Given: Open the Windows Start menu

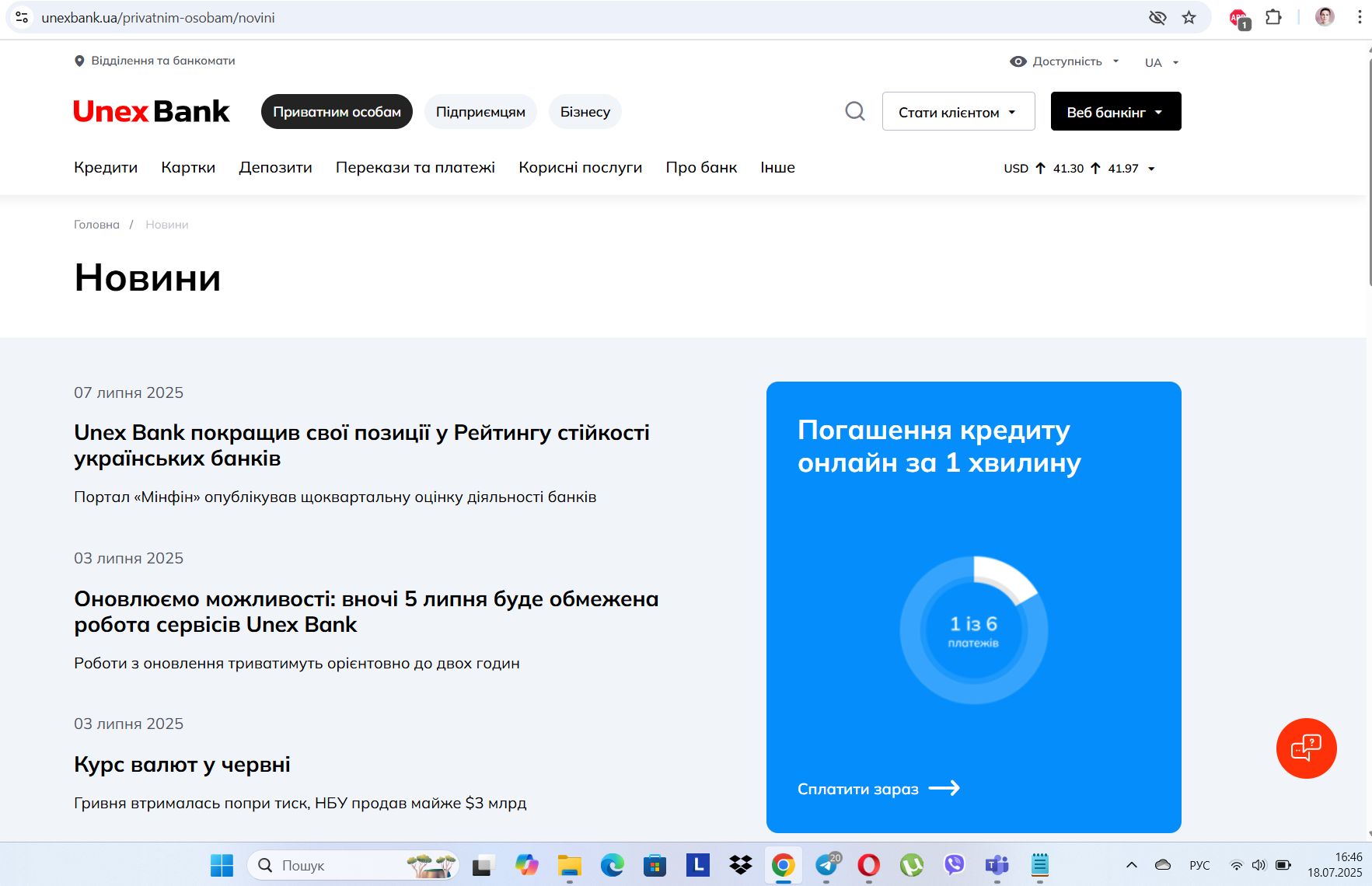Looking at the screenshot, I should point(222,865).
